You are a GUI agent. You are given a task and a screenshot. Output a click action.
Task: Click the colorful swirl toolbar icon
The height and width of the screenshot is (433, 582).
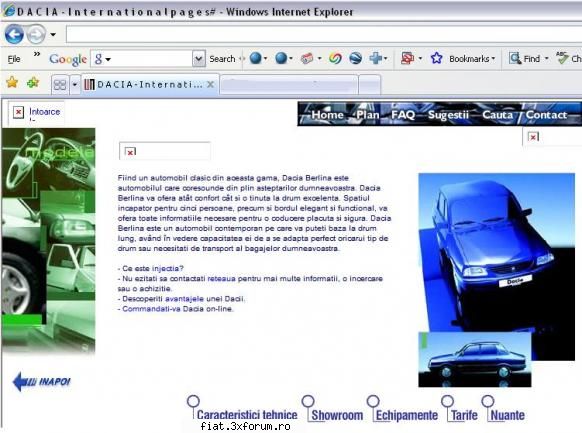[x=335, y=58]
